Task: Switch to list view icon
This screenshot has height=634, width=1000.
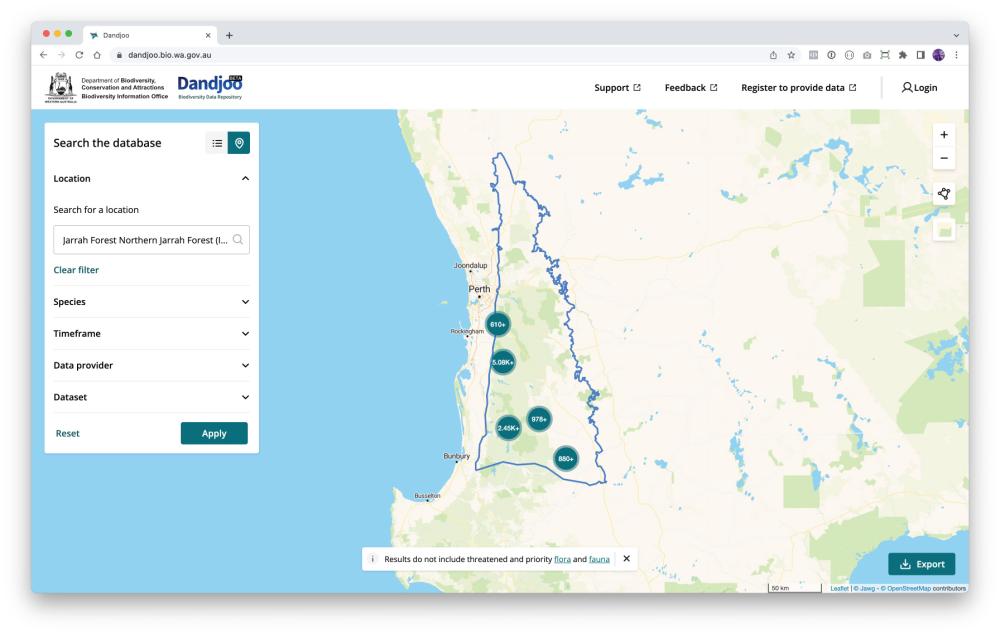Action: coord(217,143)
